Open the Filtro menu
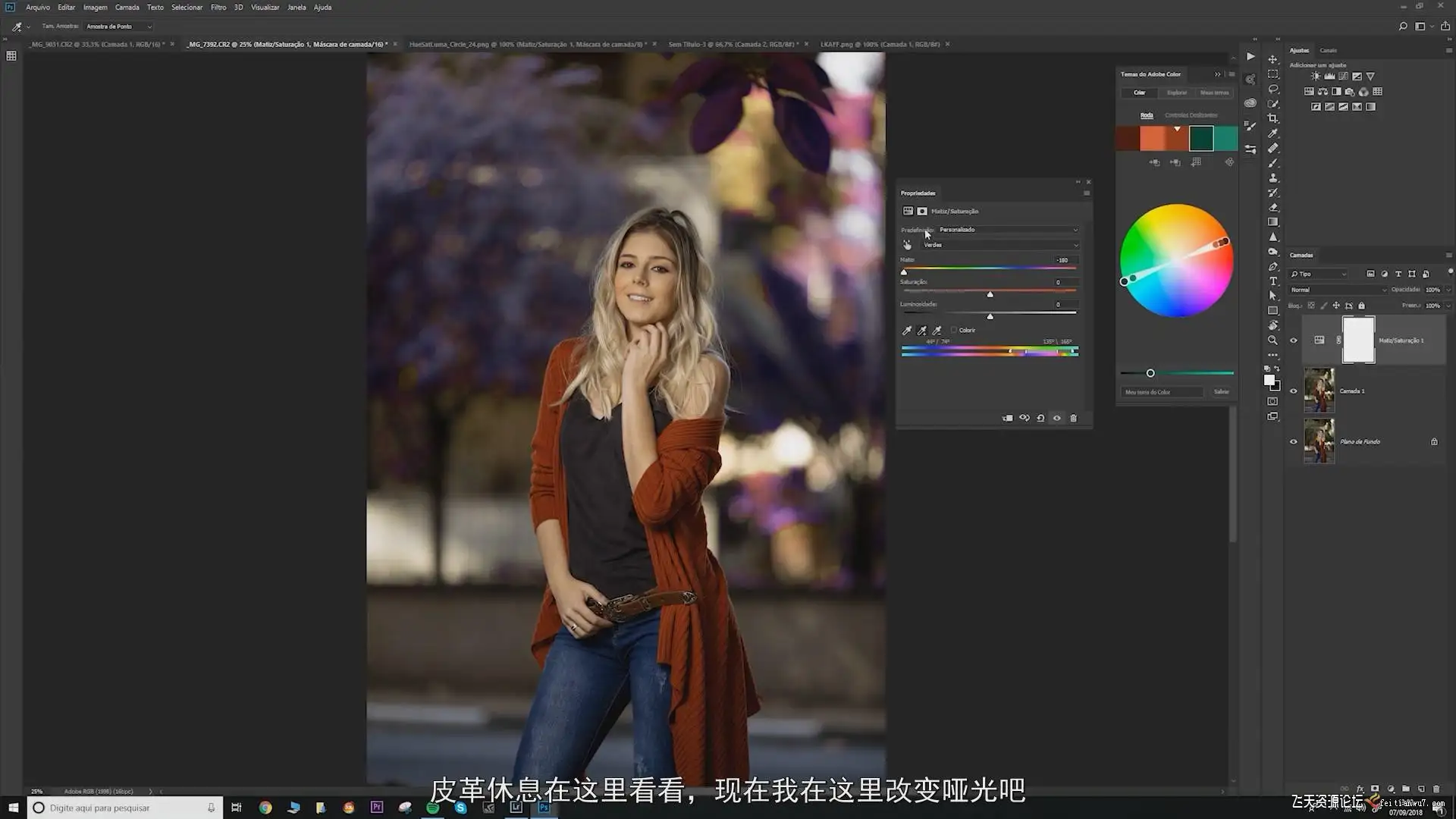The image size is (1456, 819). (218, 7)
